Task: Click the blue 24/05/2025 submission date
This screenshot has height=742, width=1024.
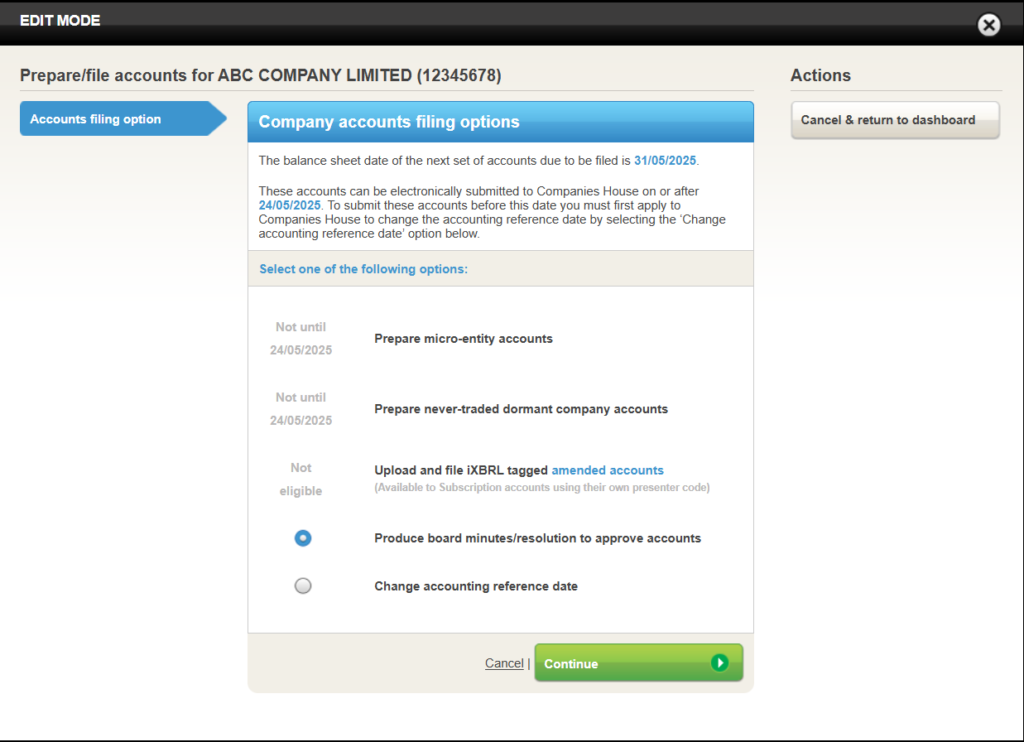Action: [290, 205]
